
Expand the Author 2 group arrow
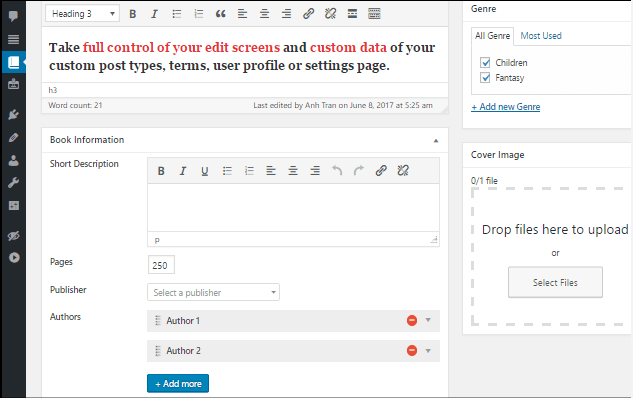428,351
